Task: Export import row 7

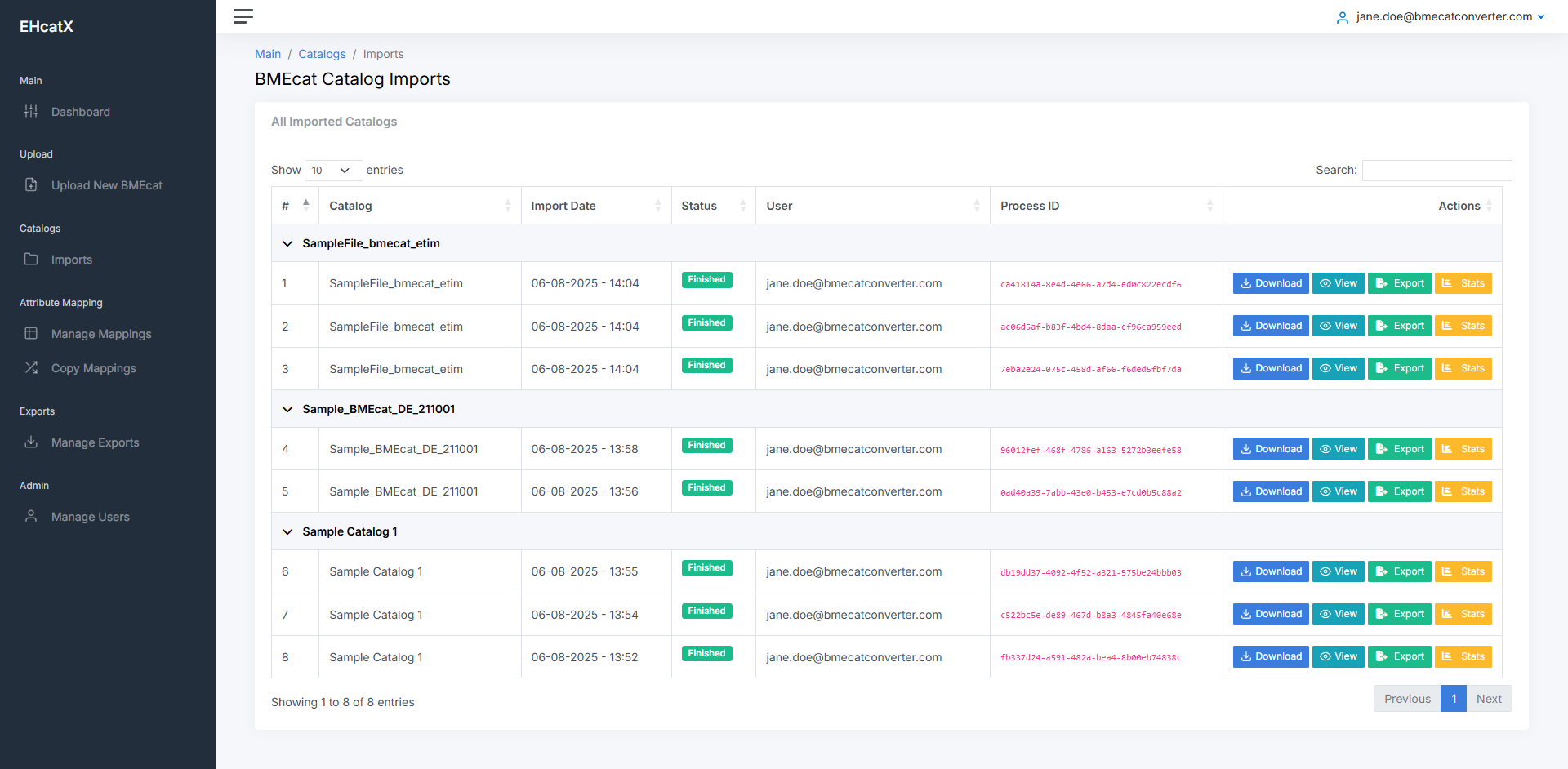Action: tap(1400, 614)
